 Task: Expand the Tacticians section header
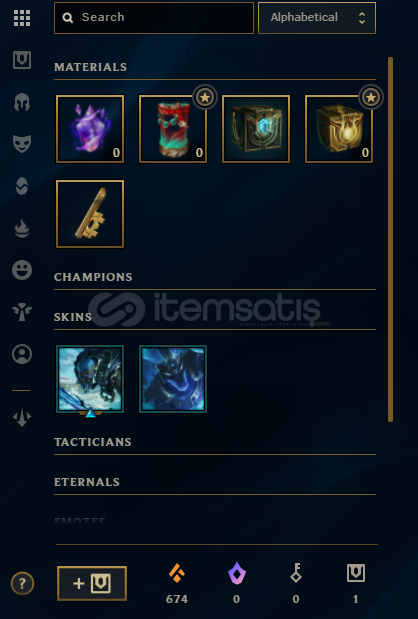coord(93,442)
